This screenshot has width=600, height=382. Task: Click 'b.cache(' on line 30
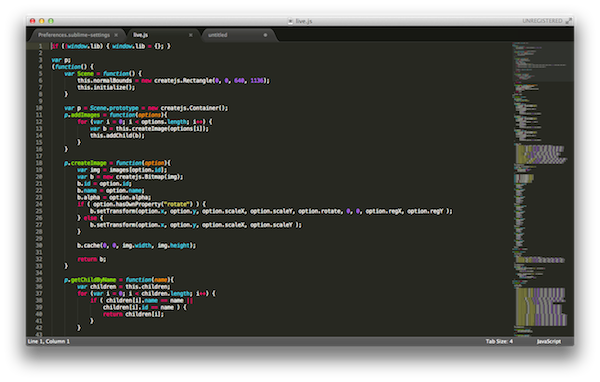90,245
